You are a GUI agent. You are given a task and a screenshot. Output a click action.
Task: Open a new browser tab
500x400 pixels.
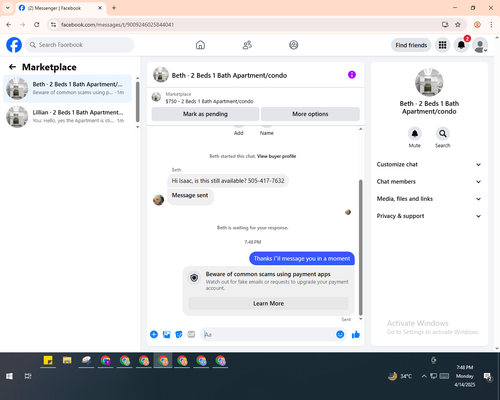tap(114, 8)
